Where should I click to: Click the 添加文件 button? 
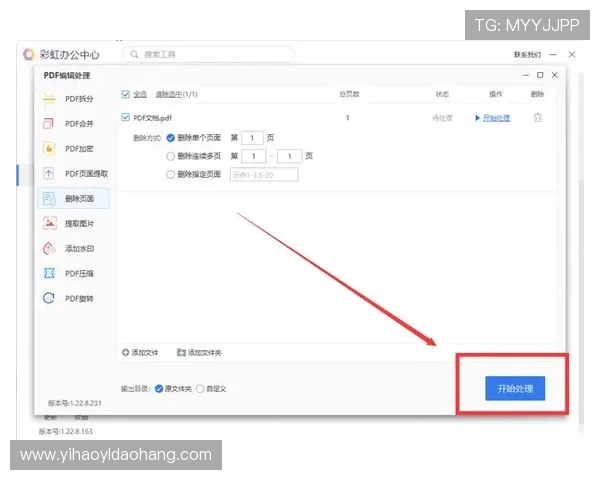(x=140, y=352)
